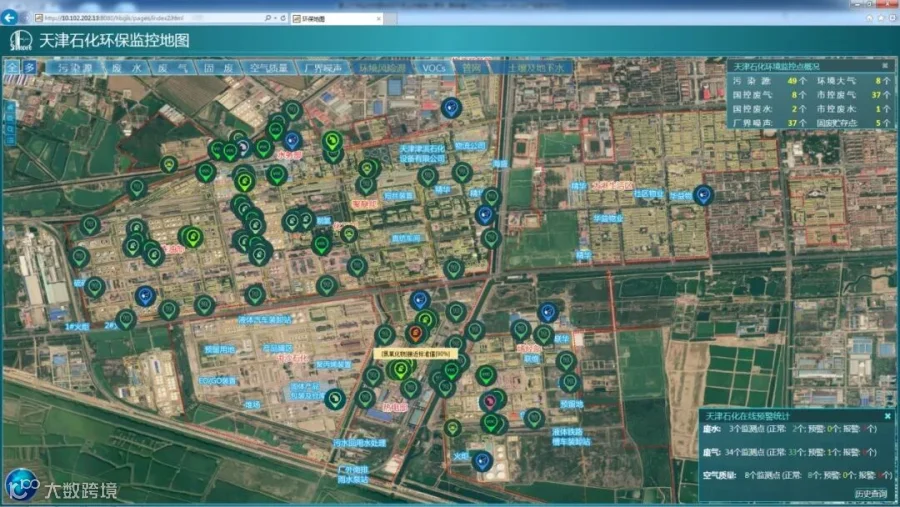Viewport: 900px width, 507px height.
Task: Click the browser back arrow button
Action: pyautogui.click(x=9, y=18)
